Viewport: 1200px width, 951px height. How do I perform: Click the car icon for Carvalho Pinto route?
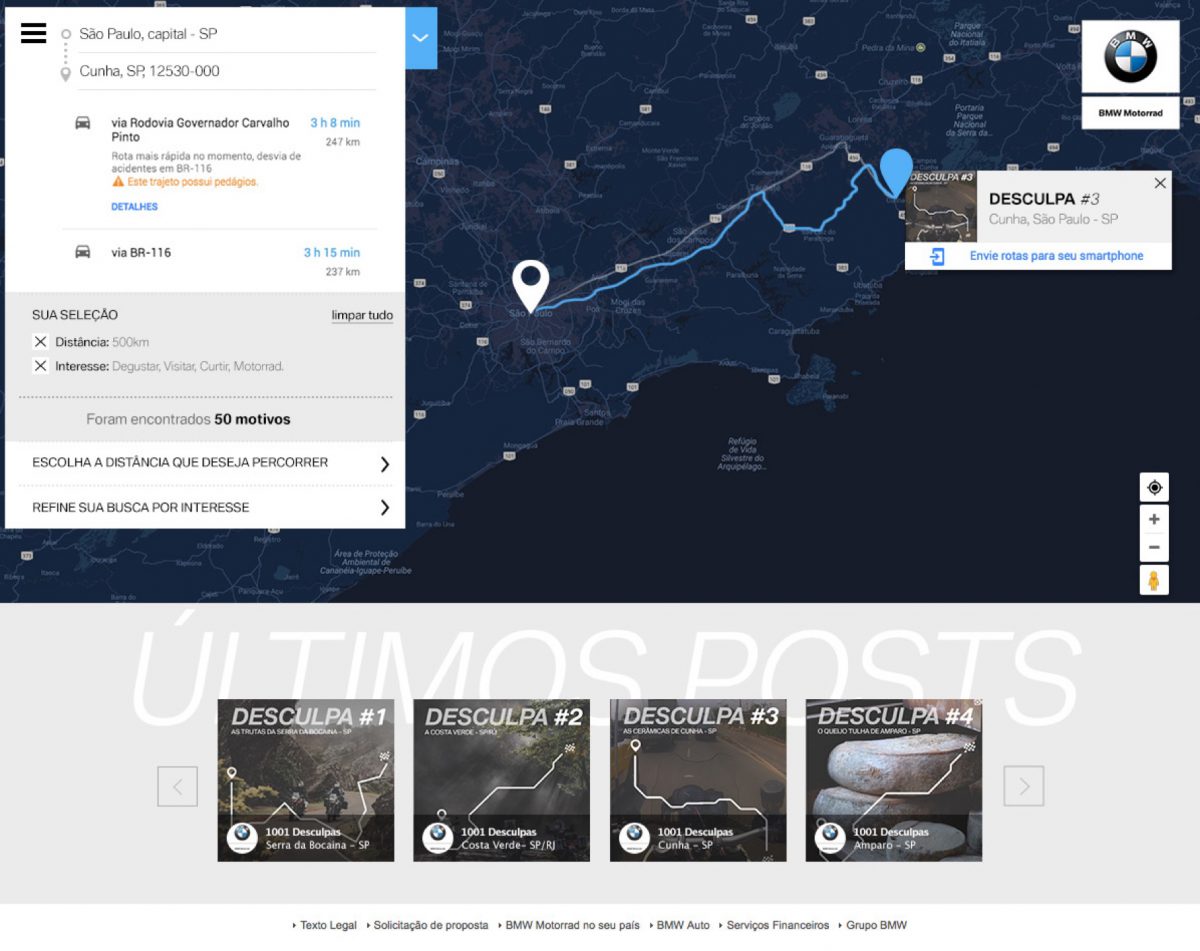(83, 123)
